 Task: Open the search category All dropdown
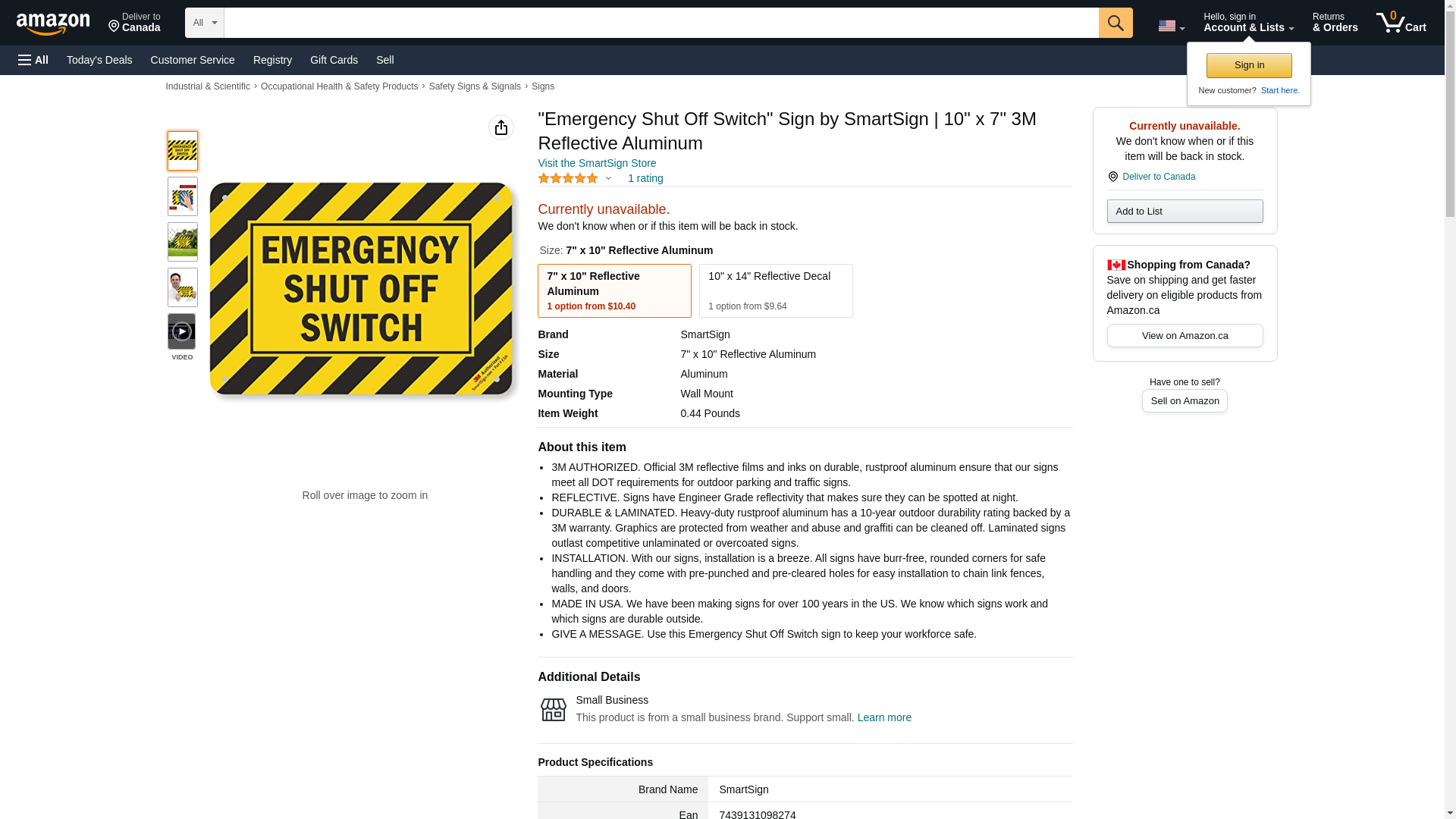tap(205, 23)
